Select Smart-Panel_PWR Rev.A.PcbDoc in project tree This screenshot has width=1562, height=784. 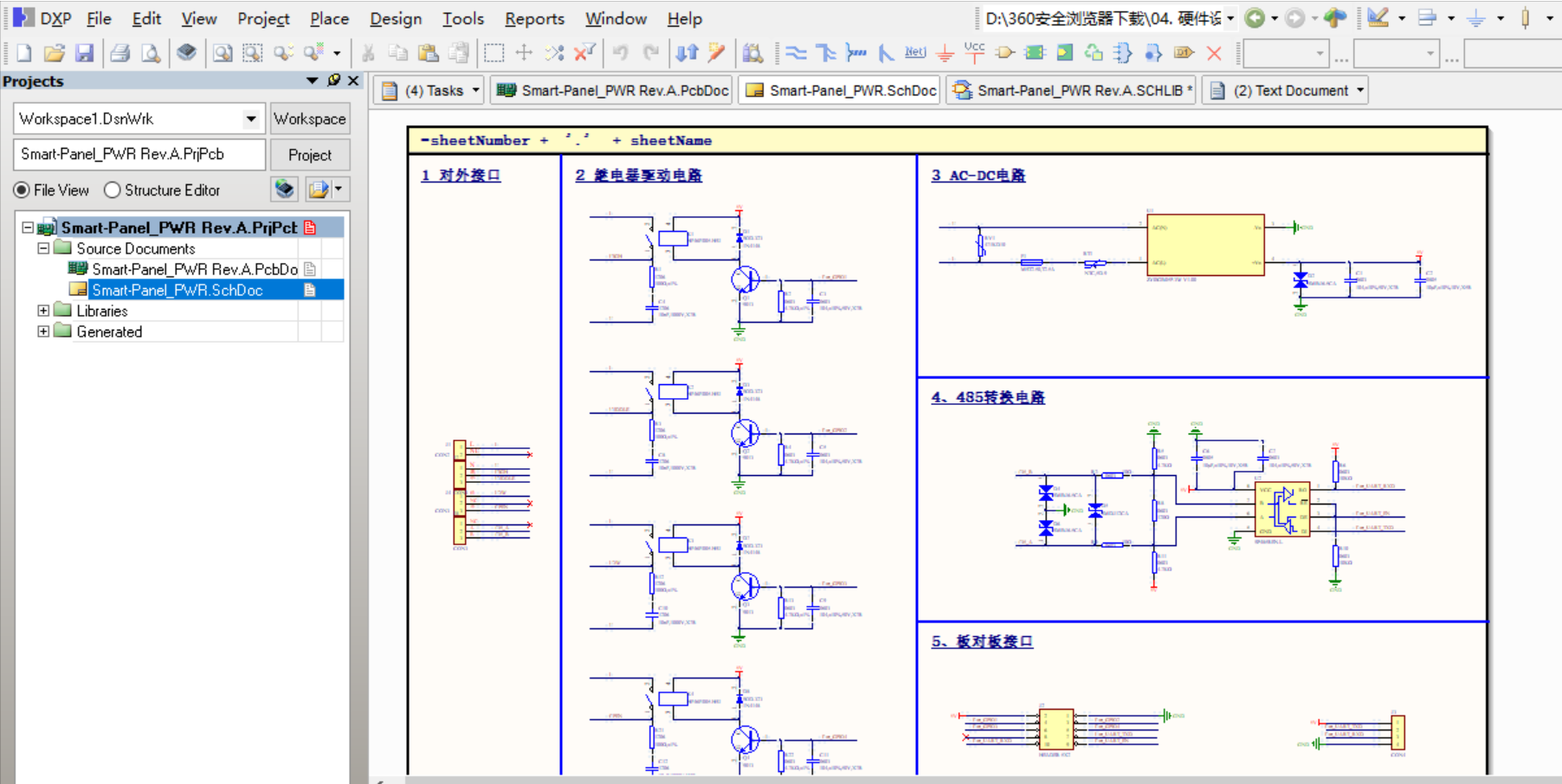click(x=195, y=269)
